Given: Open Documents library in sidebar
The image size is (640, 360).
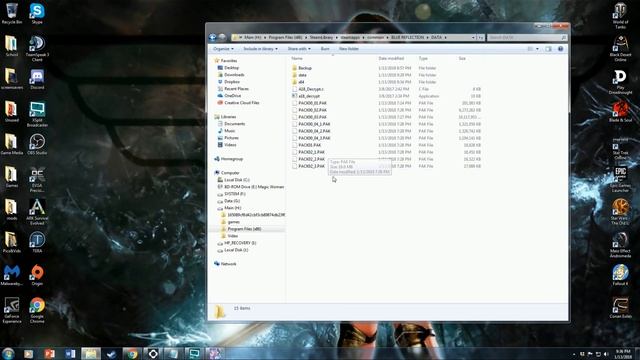Looking at the screenshot, I should point(235,124).
